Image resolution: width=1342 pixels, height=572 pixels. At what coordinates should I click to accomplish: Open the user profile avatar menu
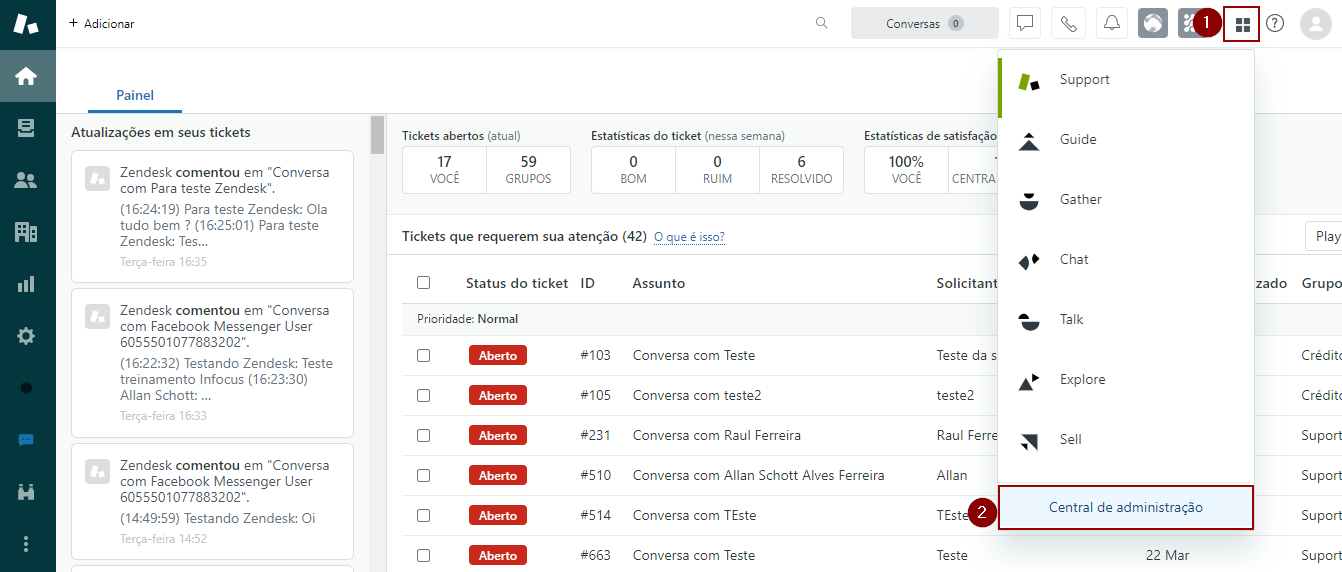click(x=1315, y=24)
